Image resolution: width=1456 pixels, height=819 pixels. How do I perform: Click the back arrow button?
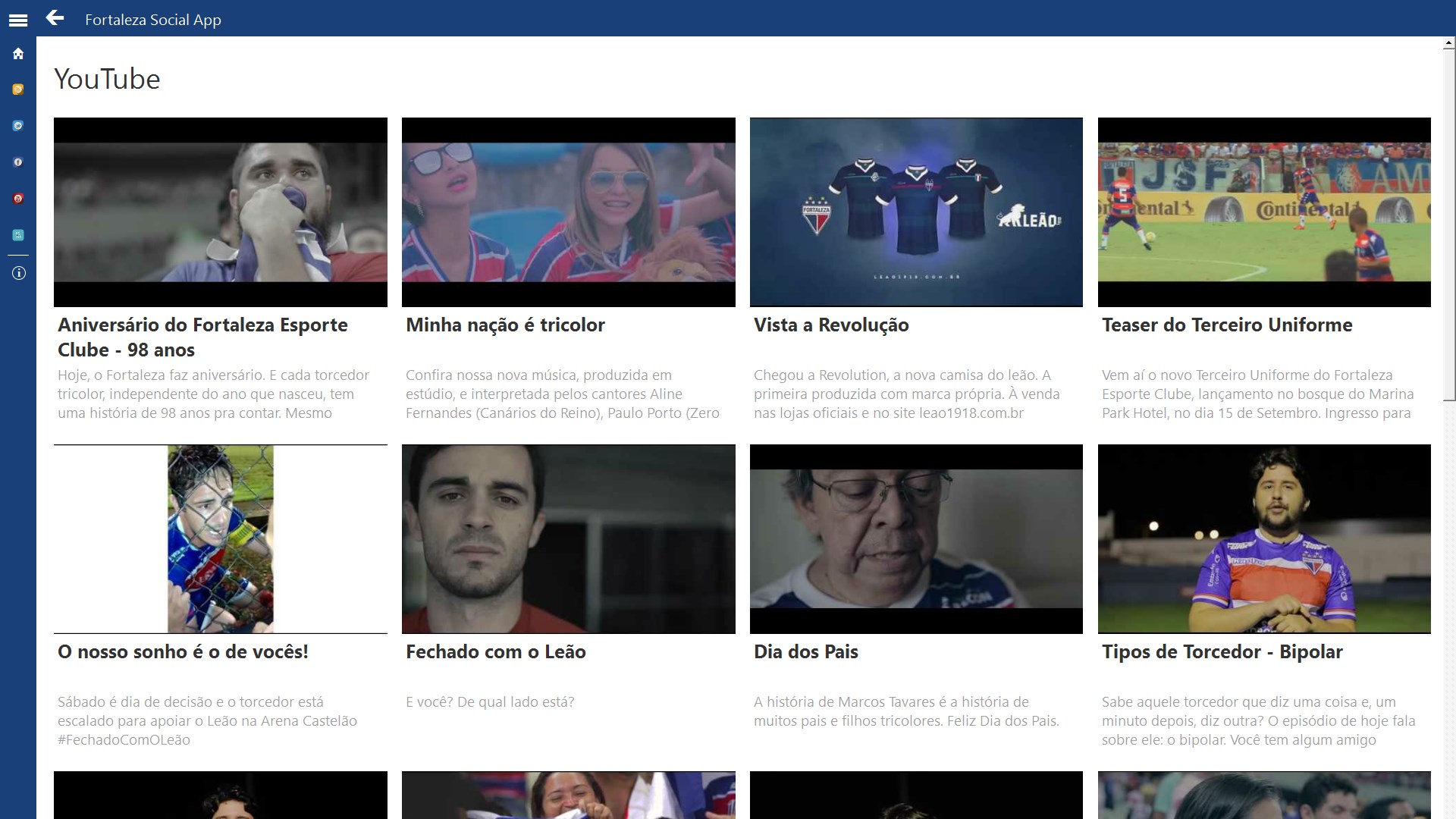coord(55,18)
